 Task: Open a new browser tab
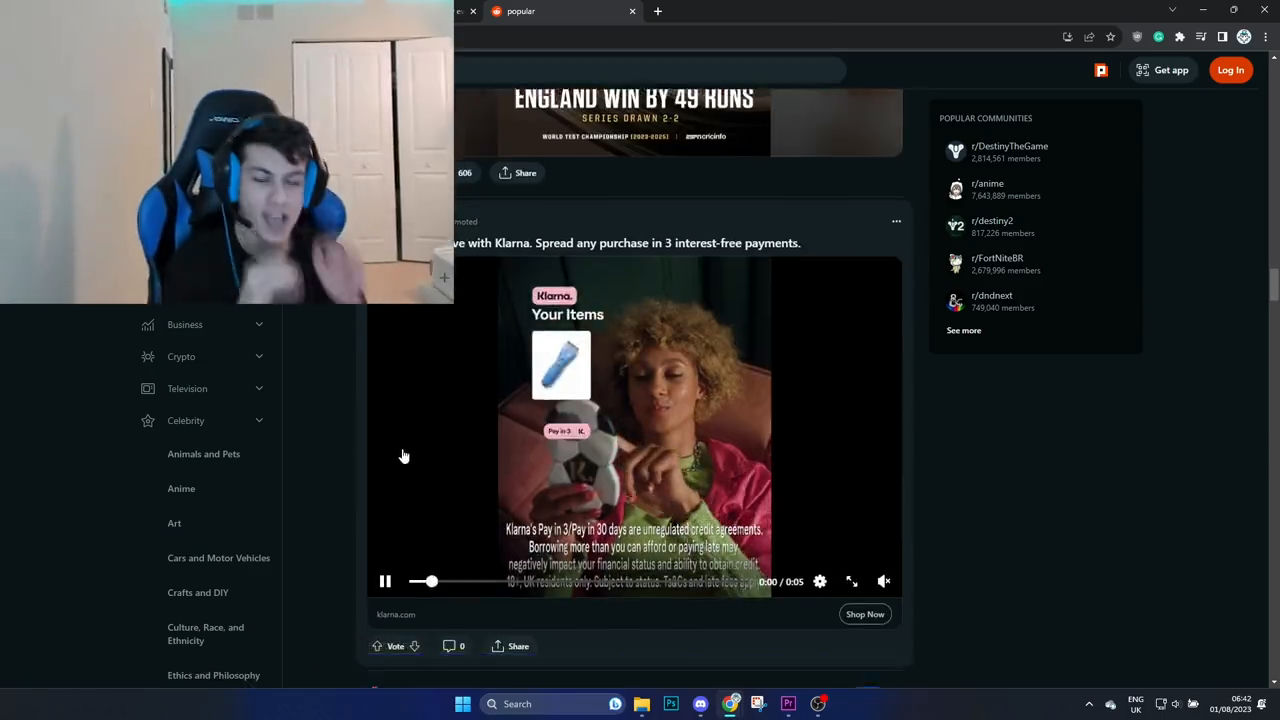(657, 11)
